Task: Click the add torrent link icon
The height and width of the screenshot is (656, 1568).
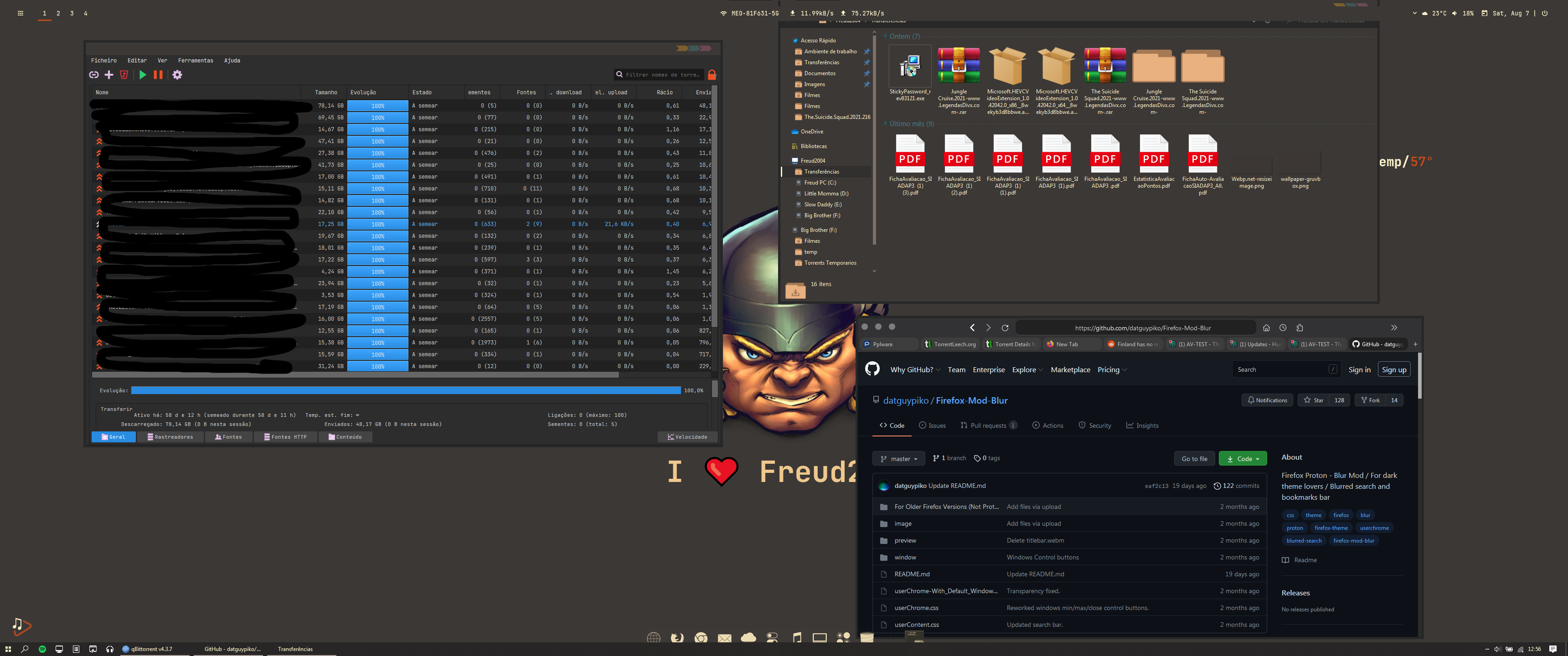Action: [x=94, y=75]
